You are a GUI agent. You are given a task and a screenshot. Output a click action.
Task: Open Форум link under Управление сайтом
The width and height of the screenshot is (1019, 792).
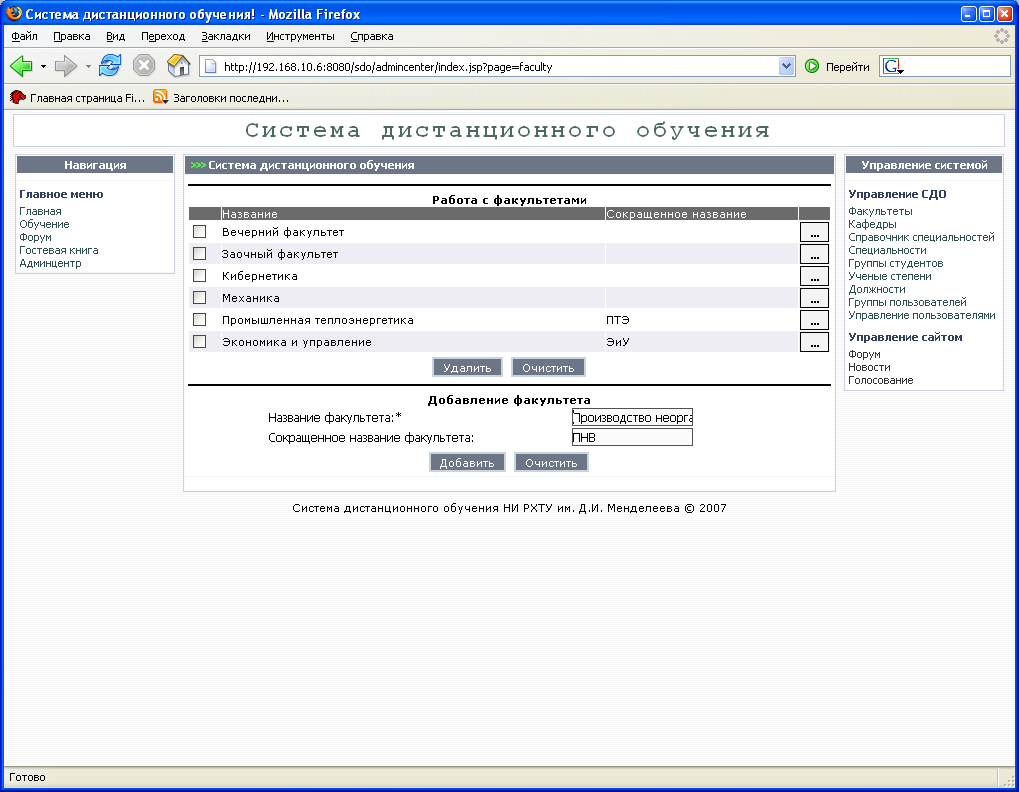[864, 354]
